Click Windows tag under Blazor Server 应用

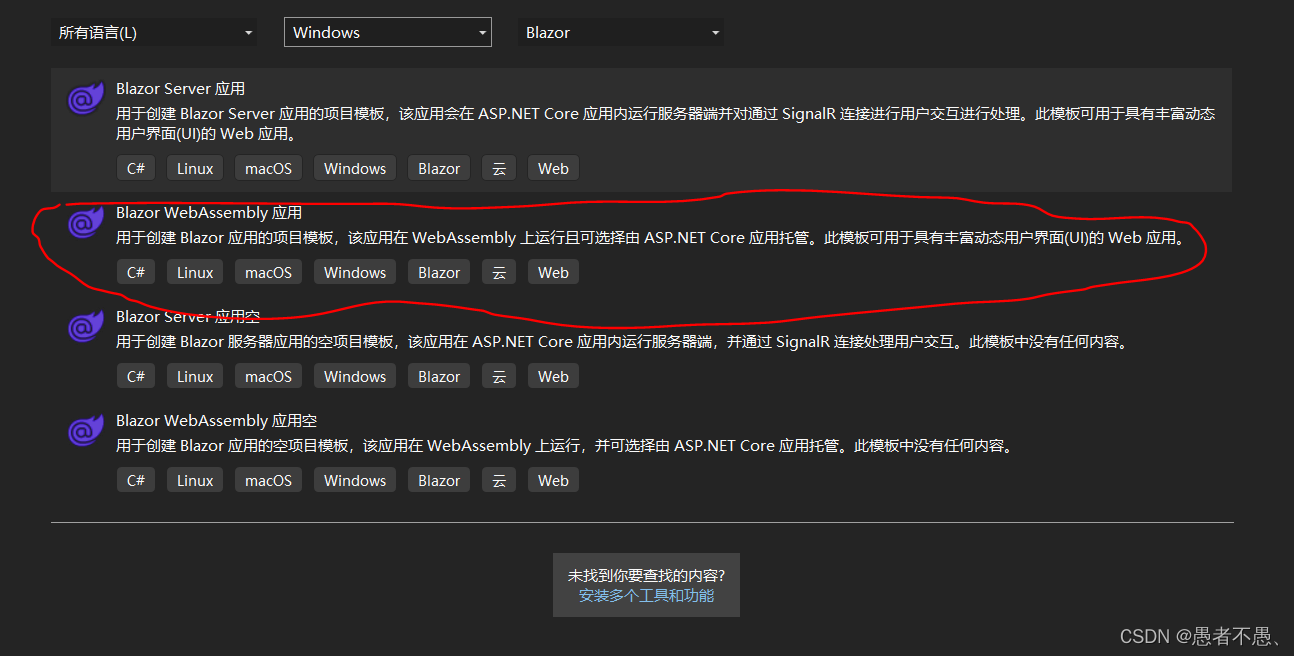click(x=355, y=168)
